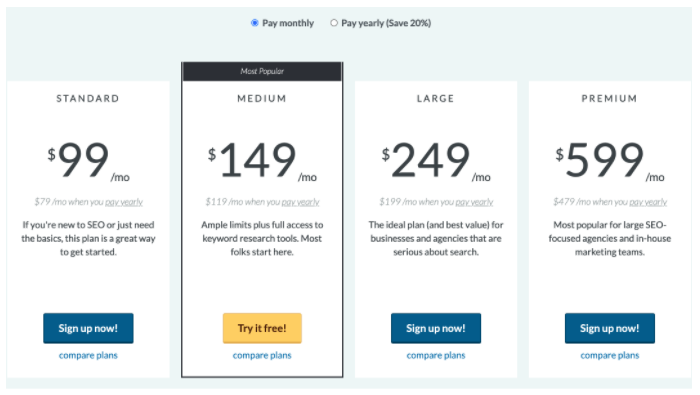Select the Pay monthly radio button
This screenshot has width=700, height=395.
point(254,23)
